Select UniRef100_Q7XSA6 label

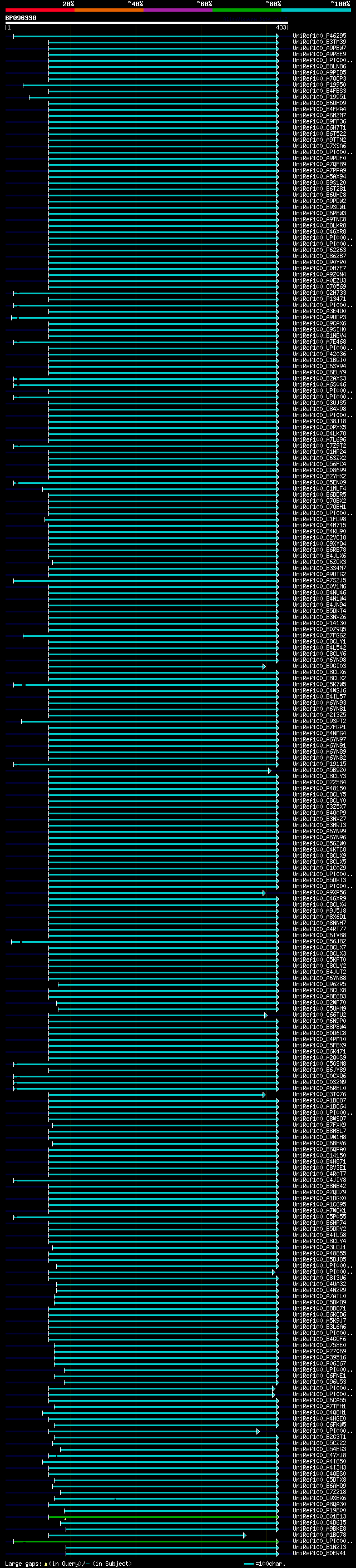point(319,146)
